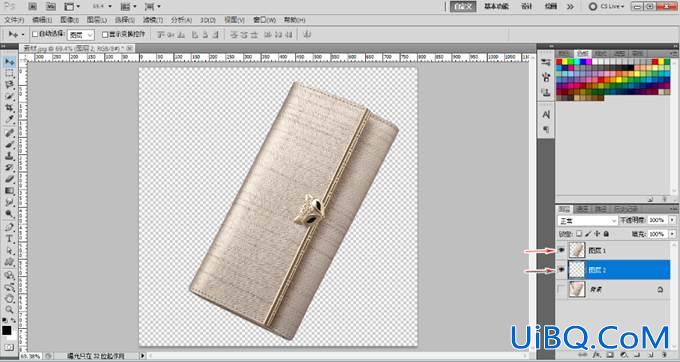Image resolution: width=680 pixels, height=362 pixels.
Task: Open the 文件(F) menu
Action: coord(14,20)
